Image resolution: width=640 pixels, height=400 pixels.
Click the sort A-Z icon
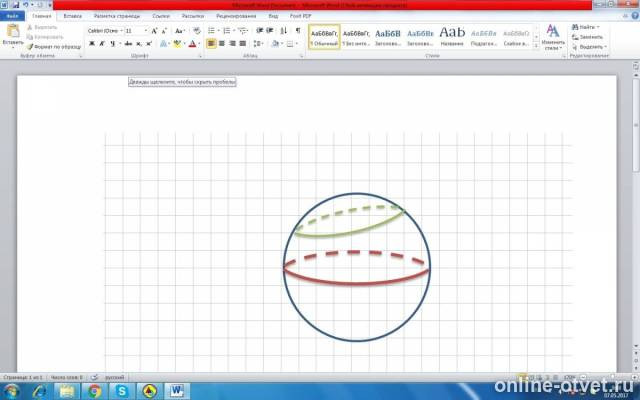pos(284,31)
